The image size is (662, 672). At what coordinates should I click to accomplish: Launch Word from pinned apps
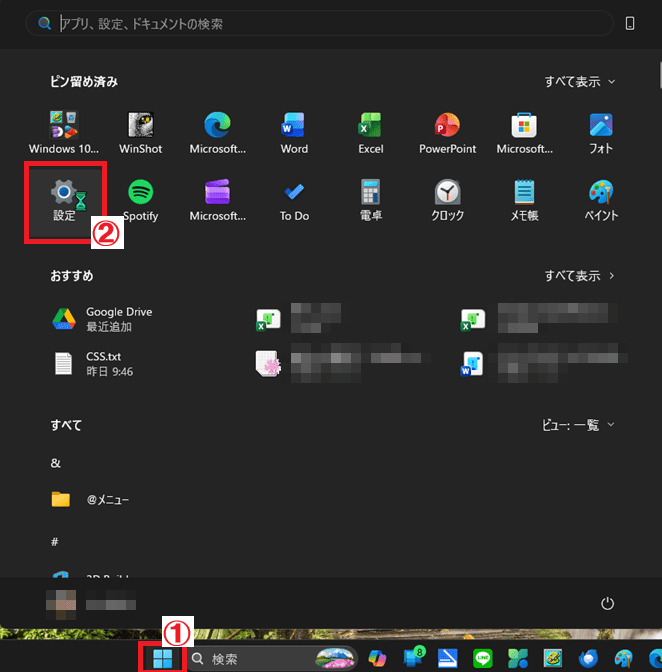[x=294, y=132]
